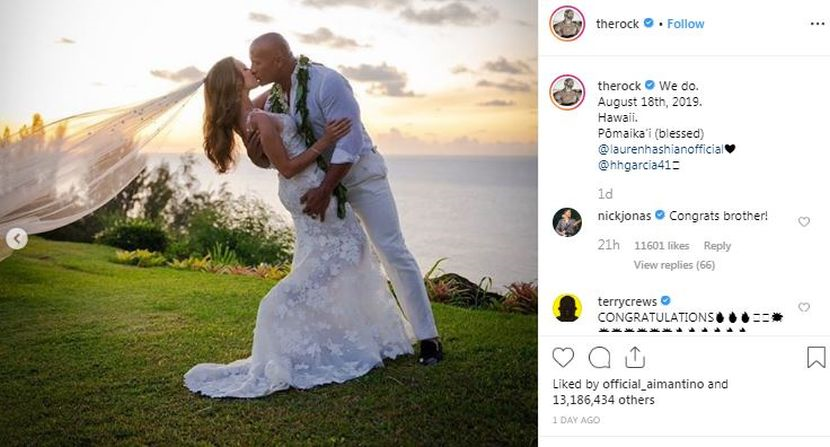Image resolution: width=830 pixels, height=447 pixels.
Task: Like the terrycrews comment
Action: click(804, 307)
